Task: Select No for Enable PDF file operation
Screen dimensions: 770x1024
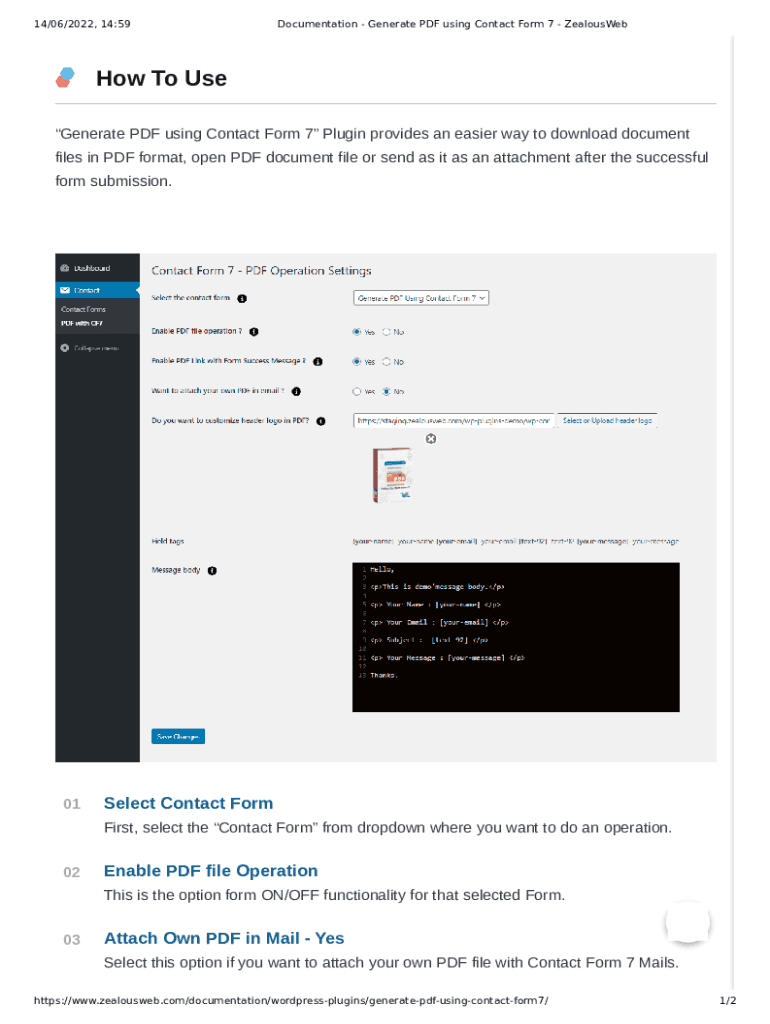Action: coord(386,332)
